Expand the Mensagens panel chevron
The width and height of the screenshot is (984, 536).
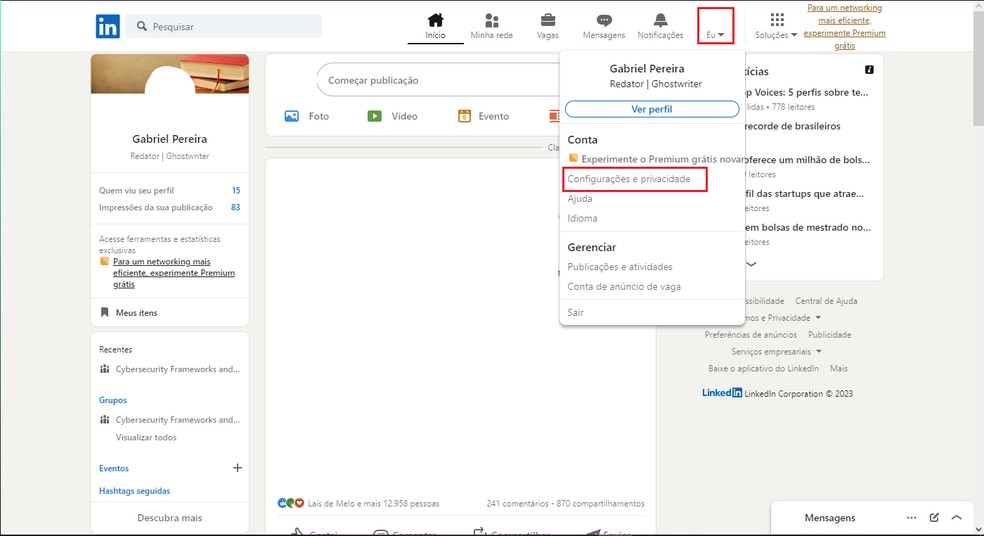[956, 518]
